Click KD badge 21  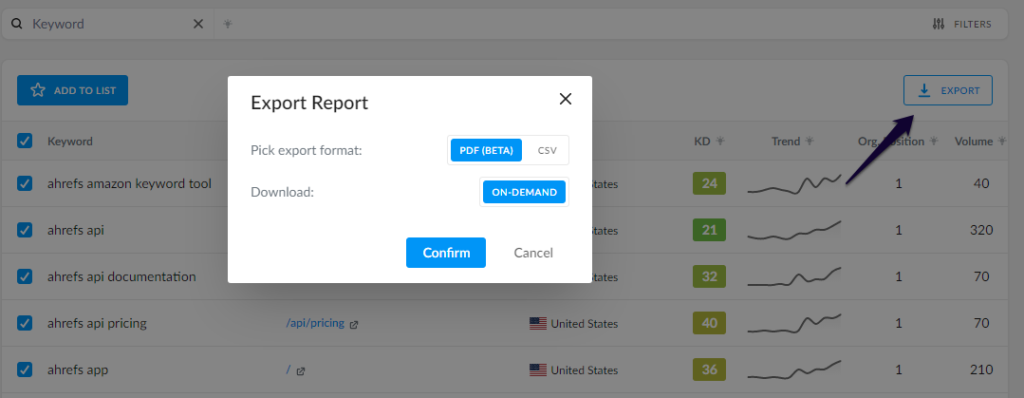[x=709, y=230]
